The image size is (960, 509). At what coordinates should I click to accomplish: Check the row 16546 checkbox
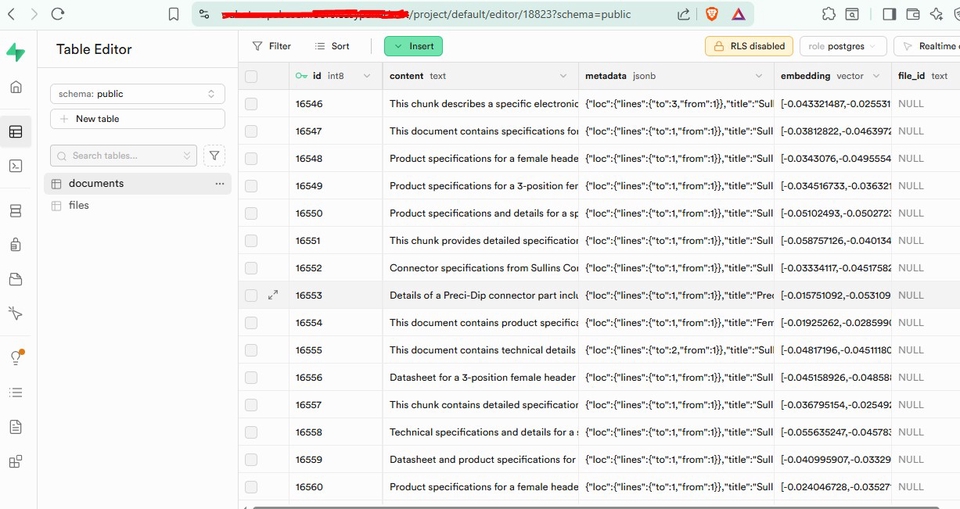tap(251, 104)
